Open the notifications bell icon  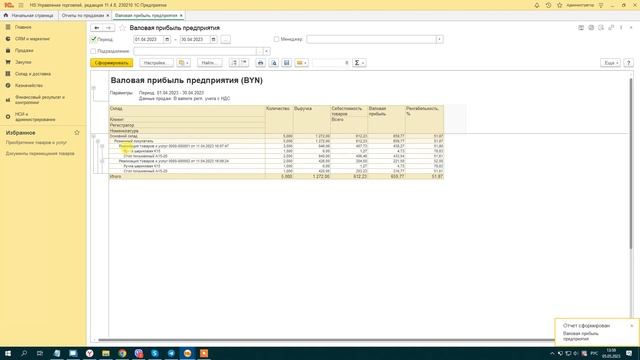537,5
